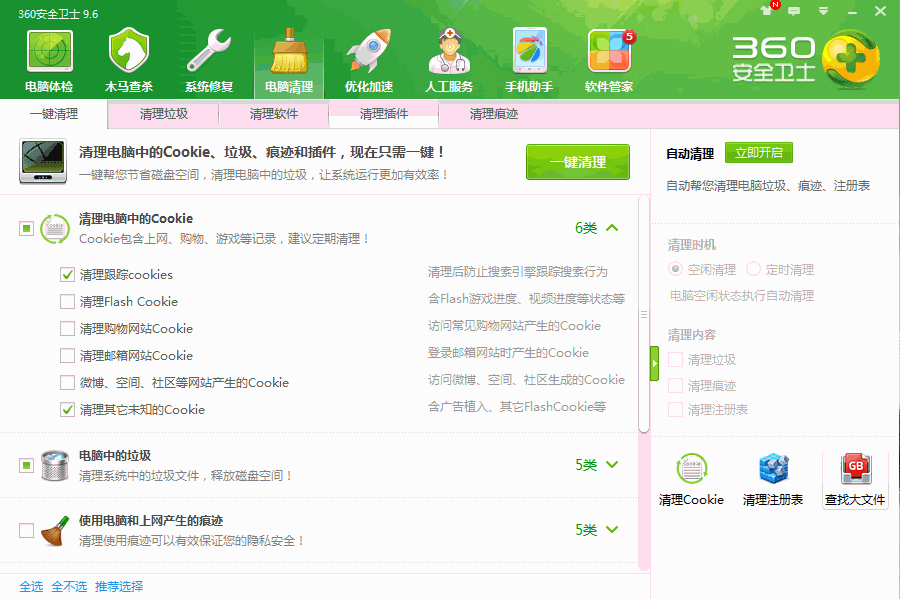This screenshot has width=900, height=599.
Task: Click the 360安全卫士 logo badge
Action: 850,59
